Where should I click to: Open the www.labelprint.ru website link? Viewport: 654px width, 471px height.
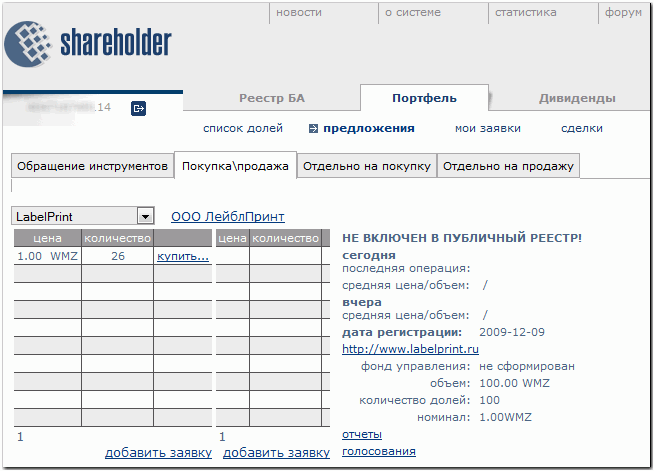coord(397,349)
